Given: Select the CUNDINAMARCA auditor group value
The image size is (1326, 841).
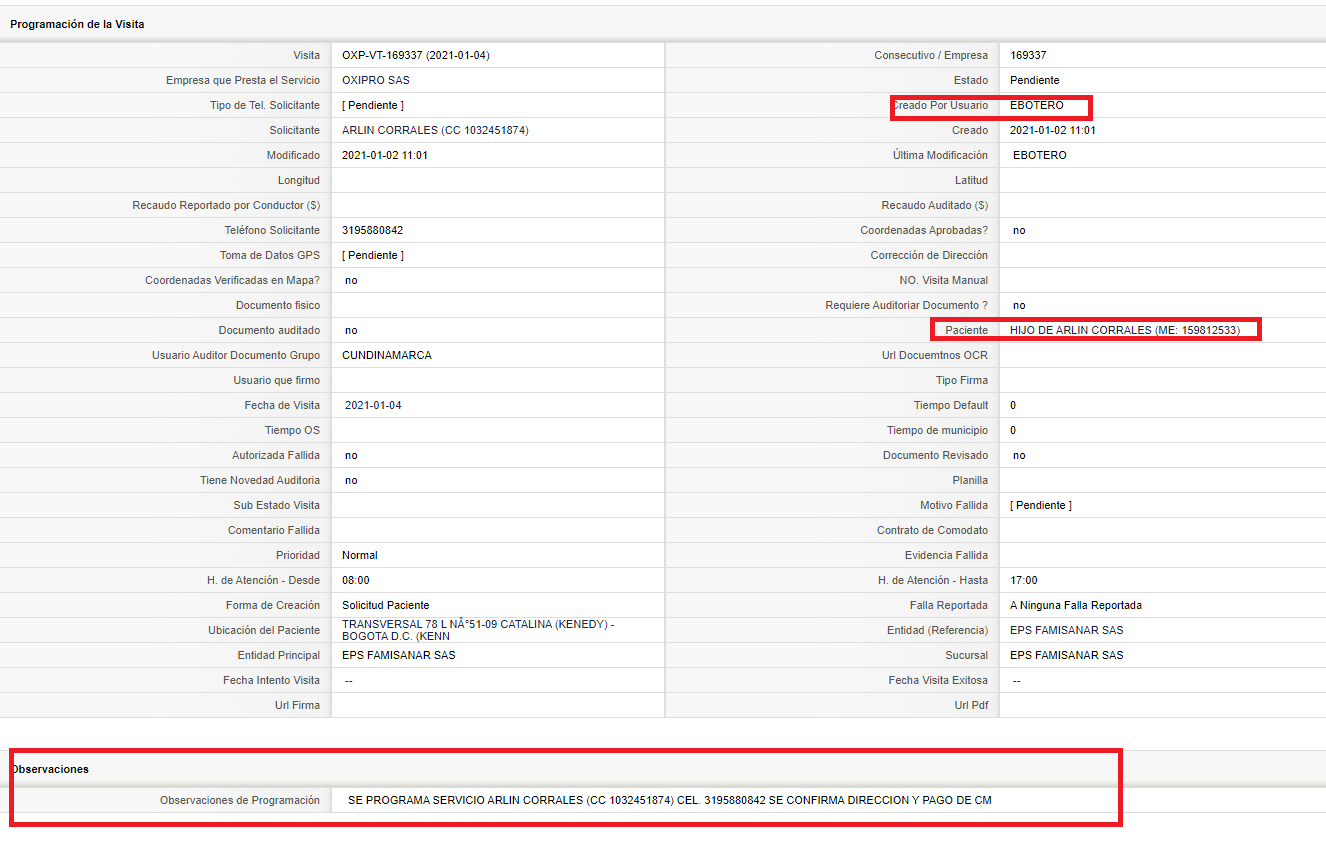Looking at the screenshot, I should (387, 355).
